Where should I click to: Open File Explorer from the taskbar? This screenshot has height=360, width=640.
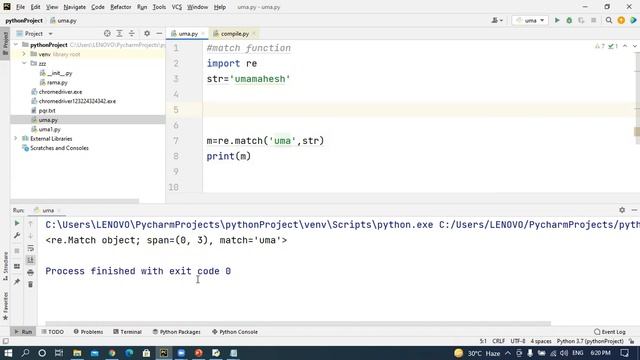click(77, 353)
